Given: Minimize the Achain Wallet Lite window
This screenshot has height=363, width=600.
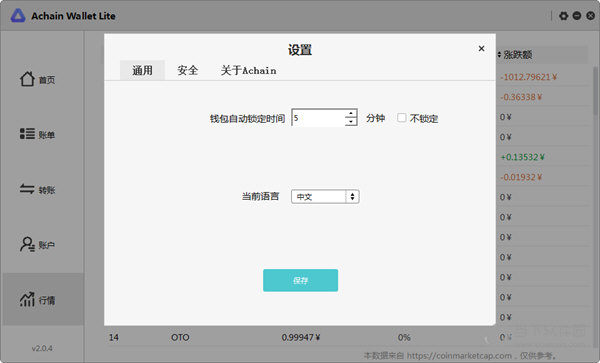Looking at the screenshot, I should (x=577, y=16).
